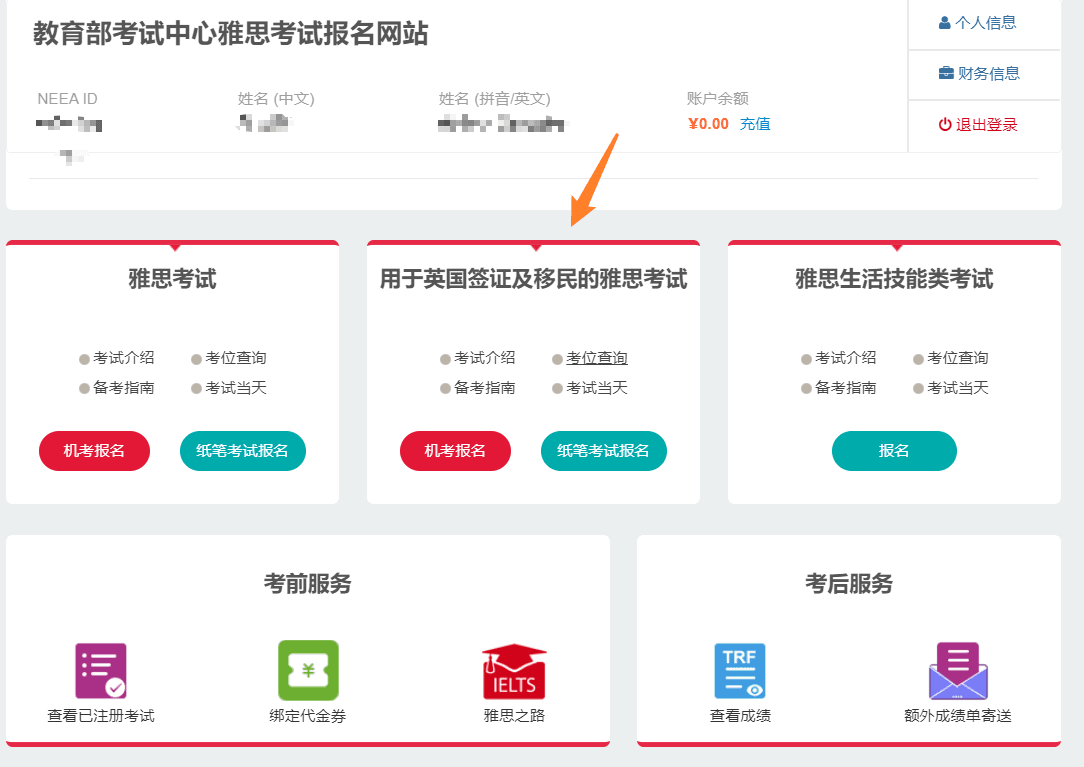The image size is (1084, 767).
Task: Click 纸笔考试报名 under 雅思考试
Action: click(x=243, y=451)
